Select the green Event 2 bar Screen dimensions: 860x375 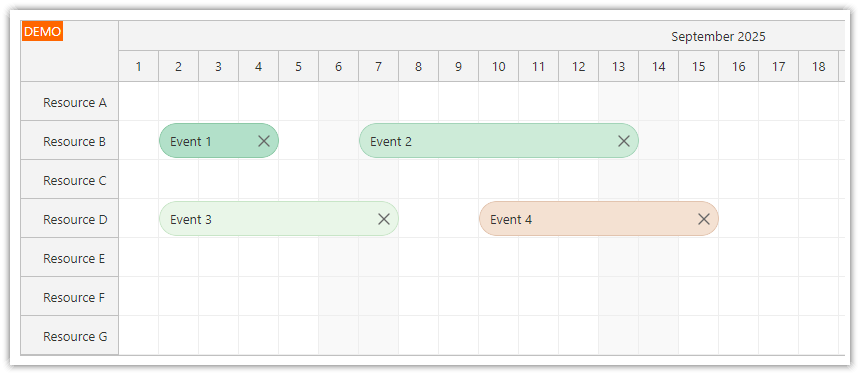[x=499, y=141]
